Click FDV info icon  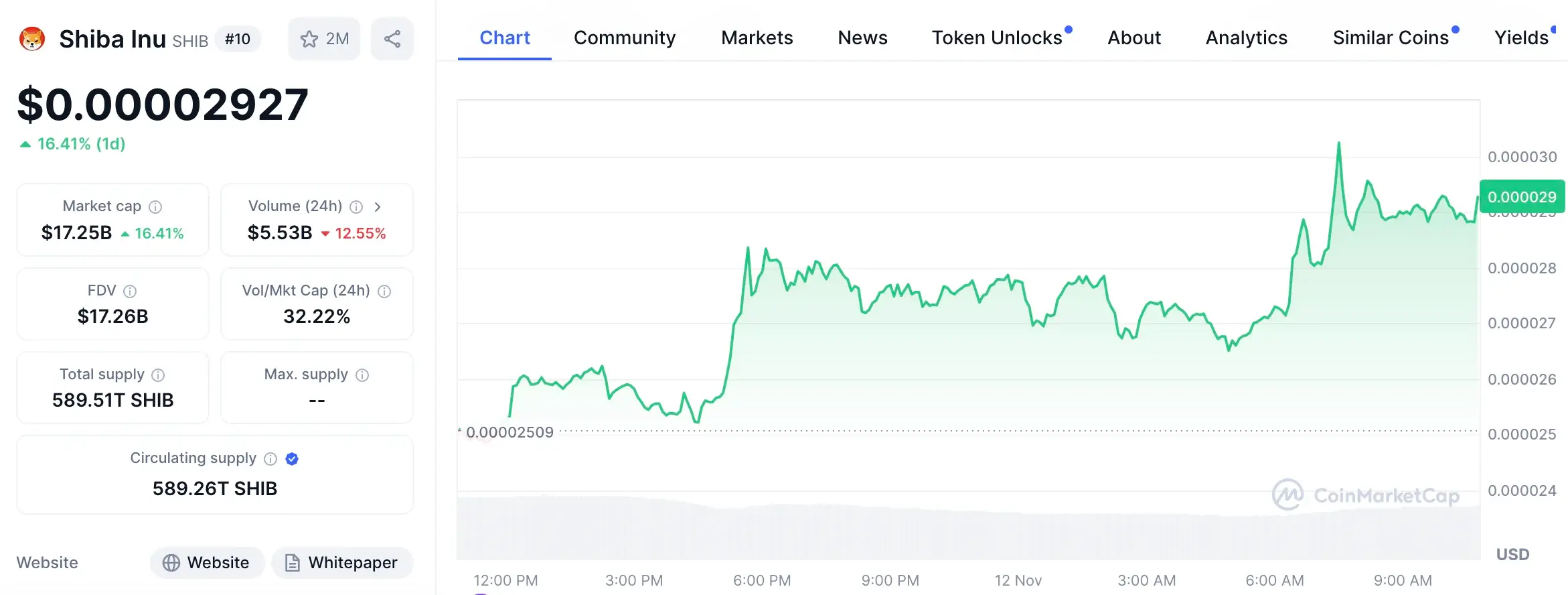click(130, 291)
